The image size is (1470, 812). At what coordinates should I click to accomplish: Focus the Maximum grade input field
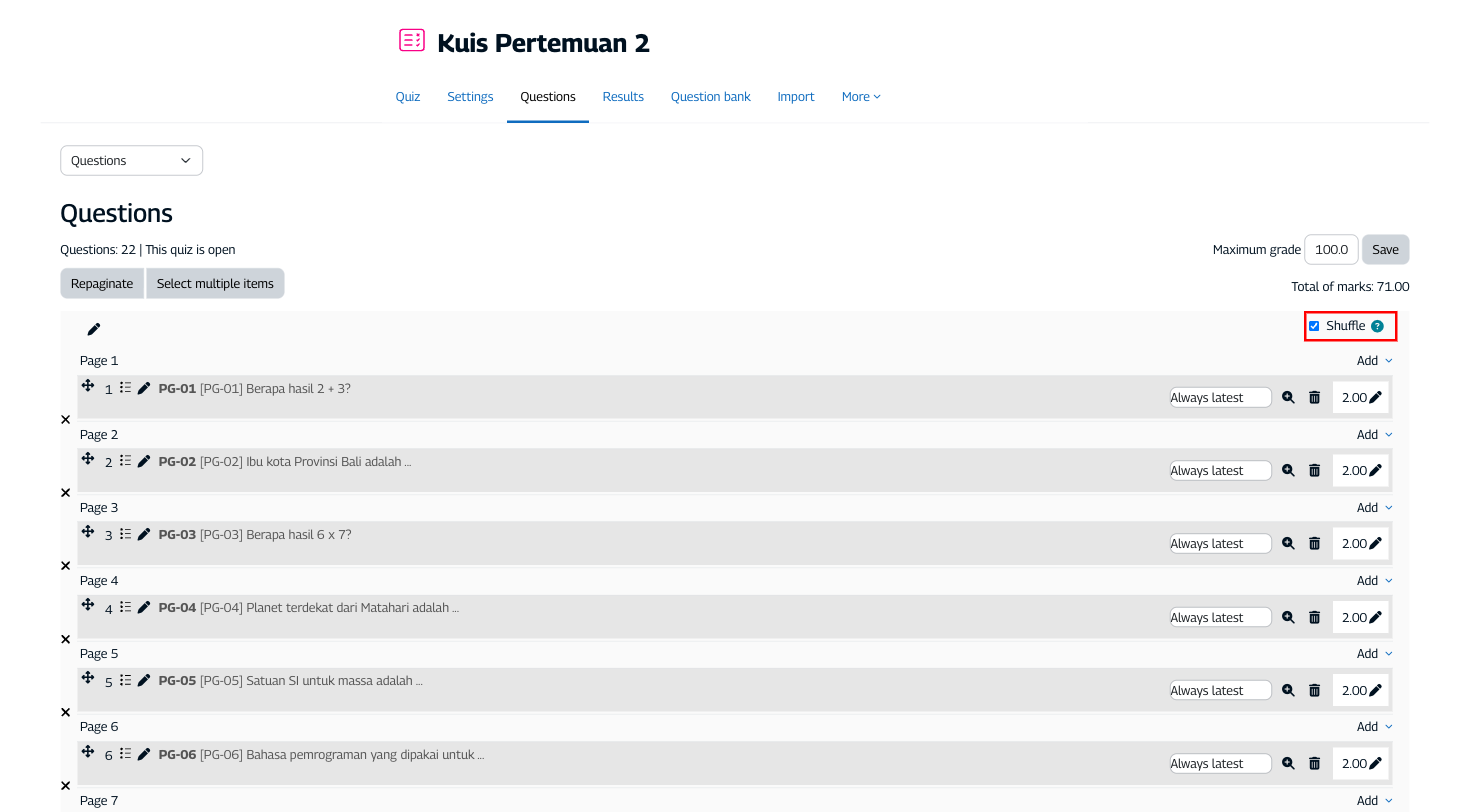coord(1331,250)
